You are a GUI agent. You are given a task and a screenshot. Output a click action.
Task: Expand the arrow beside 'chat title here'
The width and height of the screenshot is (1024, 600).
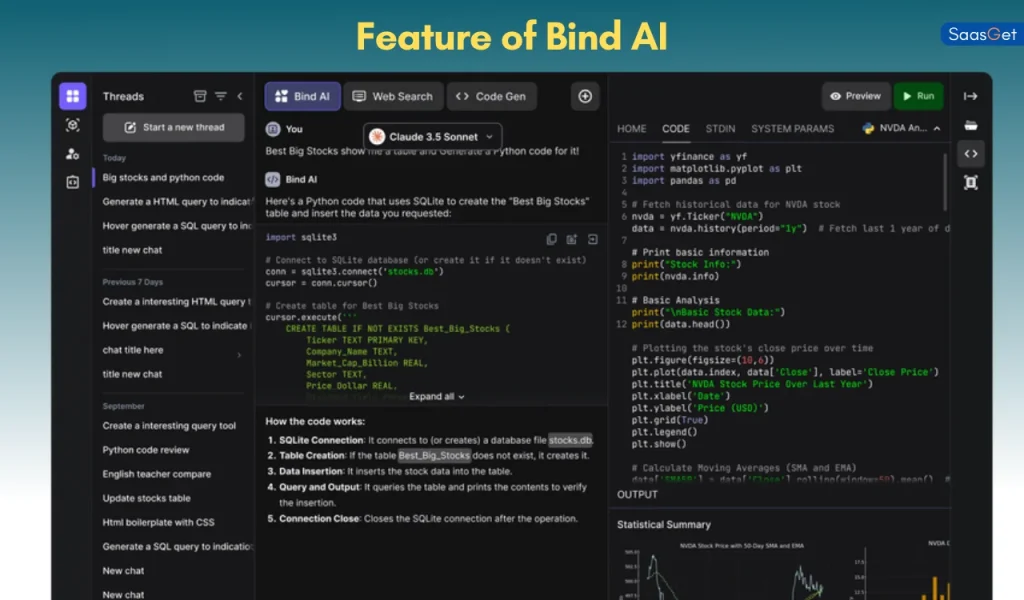239,355
